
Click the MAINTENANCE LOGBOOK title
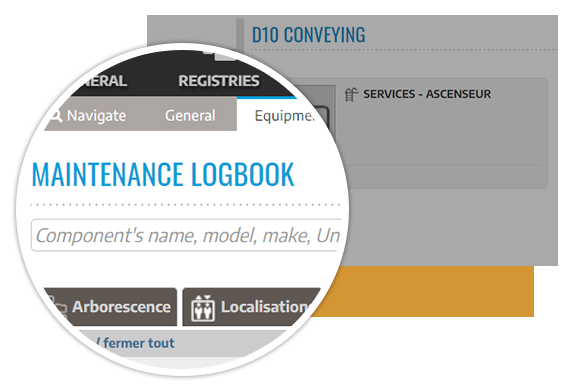(163, 175)
